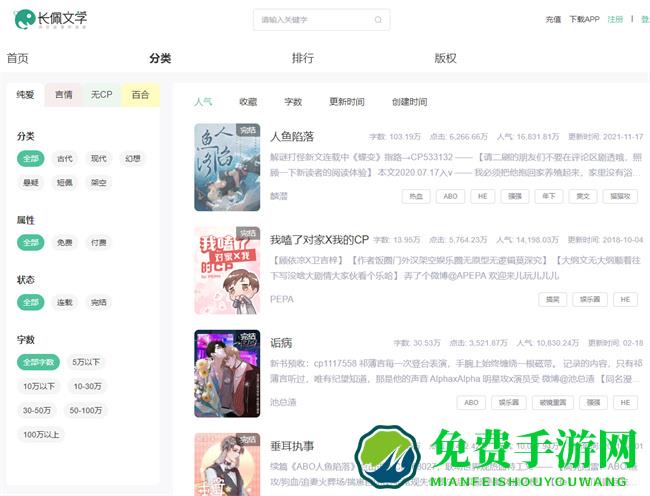This screenshot has width=650, height=496.
Task: Go to the 首页 home page
Action: [x=18, y=58]
